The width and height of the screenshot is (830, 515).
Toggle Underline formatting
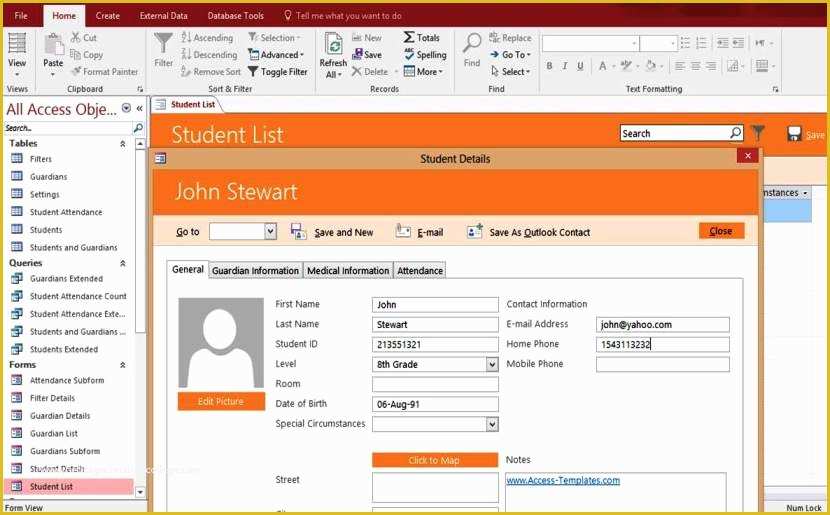coord(581,66)
